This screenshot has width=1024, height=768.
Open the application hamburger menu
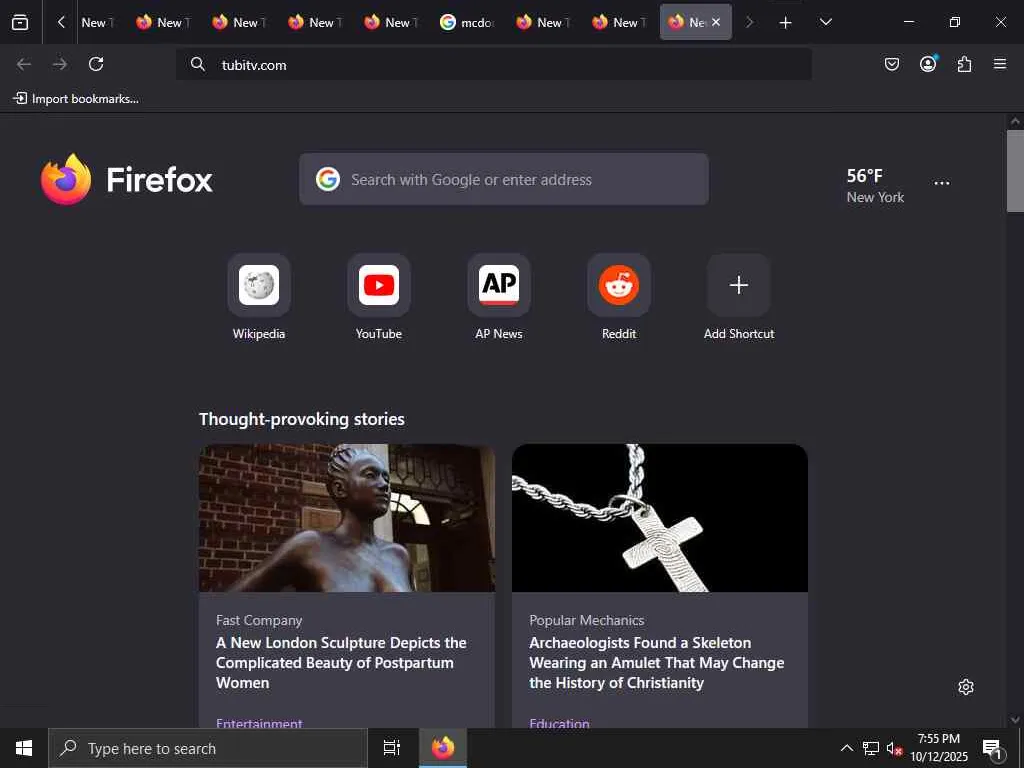pos(1000,64)
